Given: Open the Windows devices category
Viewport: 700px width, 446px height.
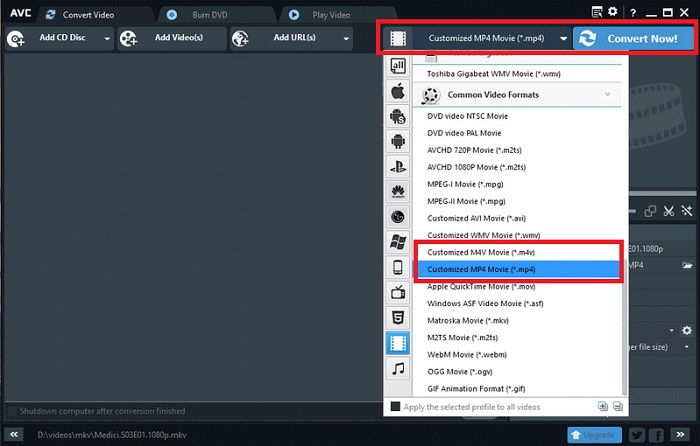Looking at the screenshot, I should click(398, 242).
